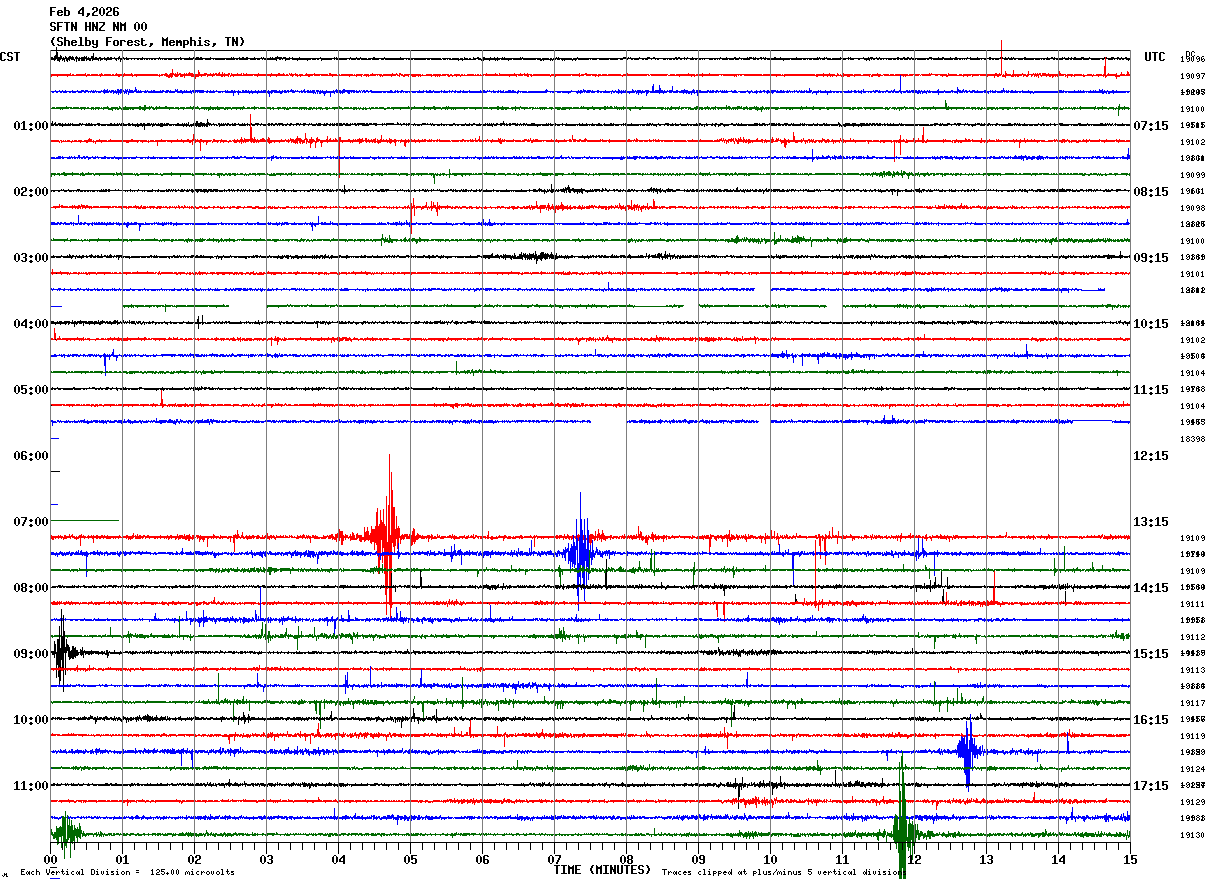Click the 05 minute mark on x-axis
Screen dimensions: 1210x886
point(410,860)
